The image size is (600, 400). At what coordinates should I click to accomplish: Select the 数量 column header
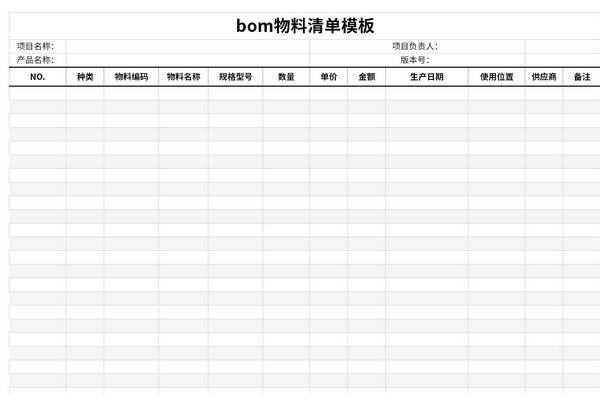286,77
